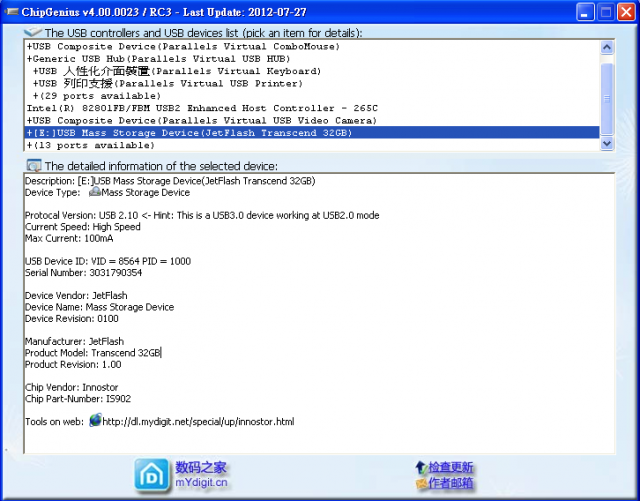The height and width of the screenshot is (501, 640).
Task: Click the Device Revision: 0100 line
Action: pyautogui.click(x=72, y=318)
